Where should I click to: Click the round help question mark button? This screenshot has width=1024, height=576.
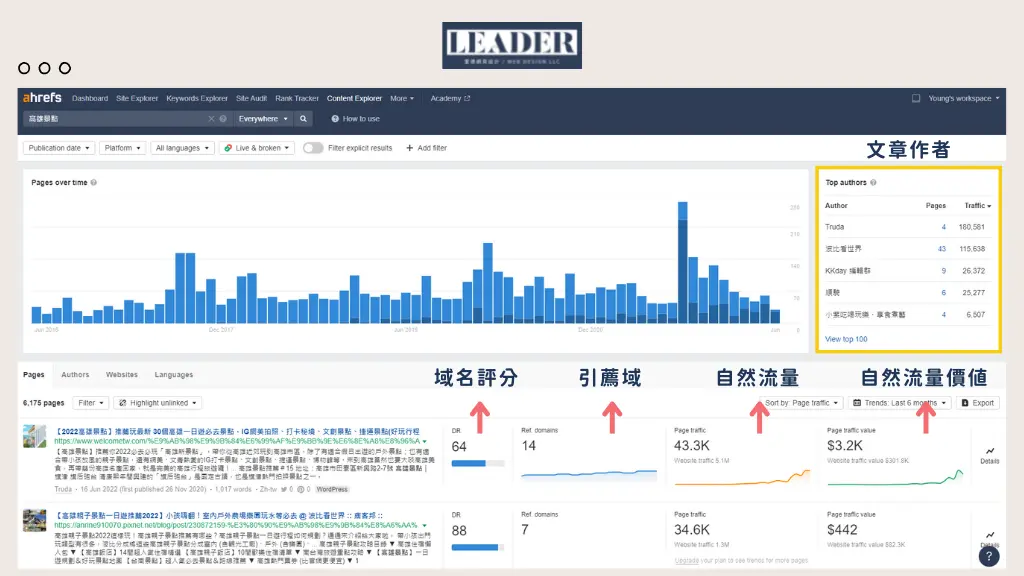989,557
